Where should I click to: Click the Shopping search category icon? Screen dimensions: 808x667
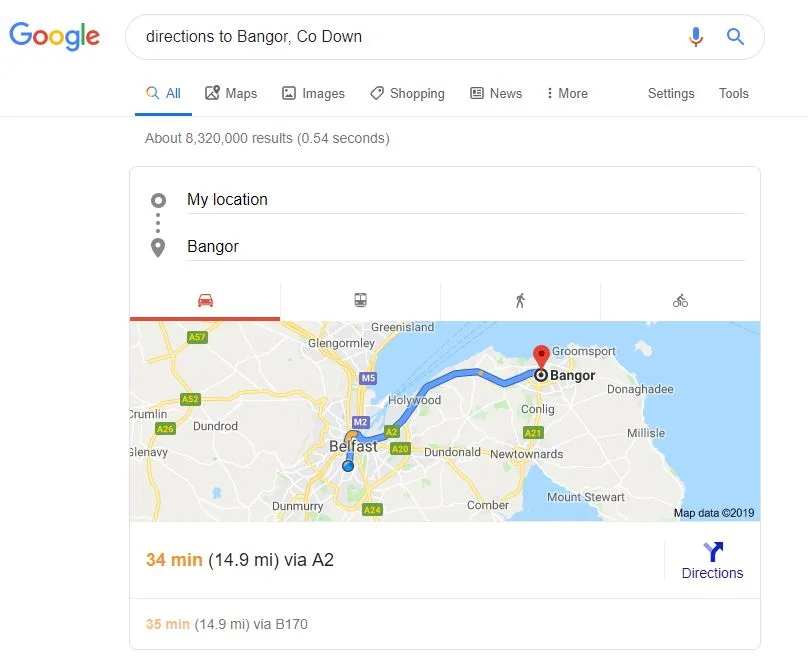tap(378, 93)
